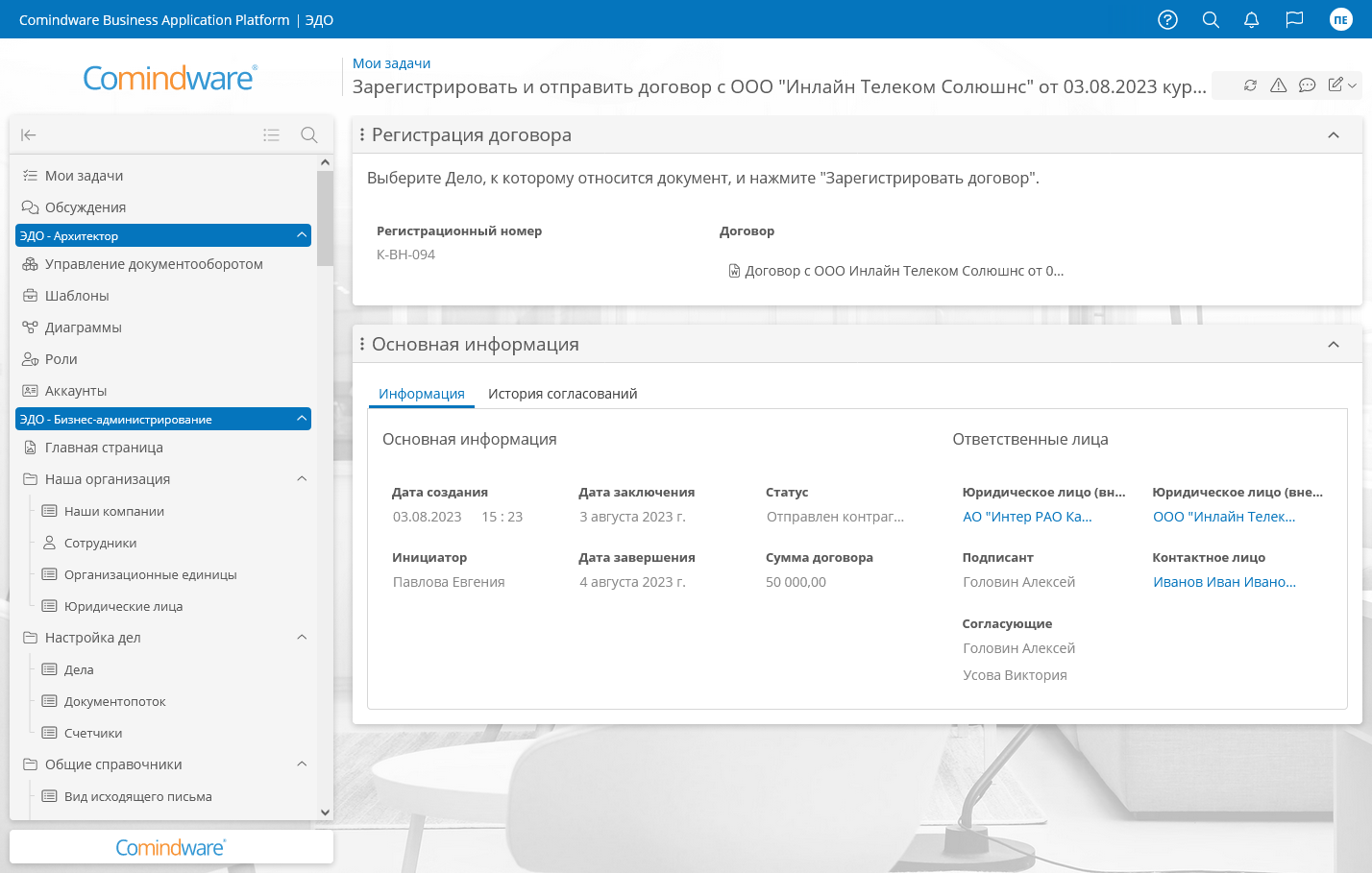Screen dimensions: 1372x873
Task: Search navigation with sidebar magnifier icon
Action: tap(309, 135)
